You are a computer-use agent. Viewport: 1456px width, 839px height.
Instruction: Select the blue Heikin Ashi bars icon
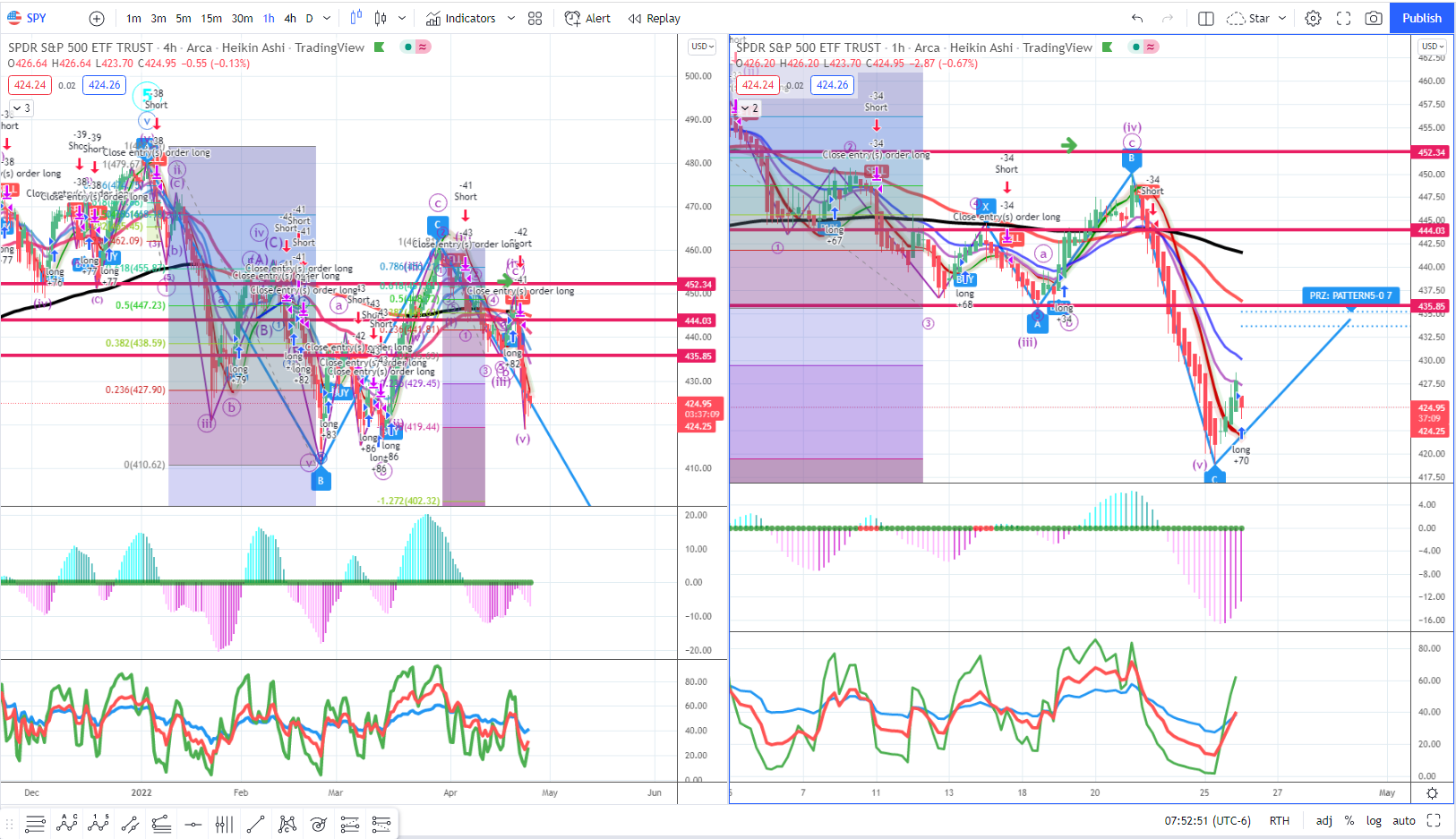355,18
